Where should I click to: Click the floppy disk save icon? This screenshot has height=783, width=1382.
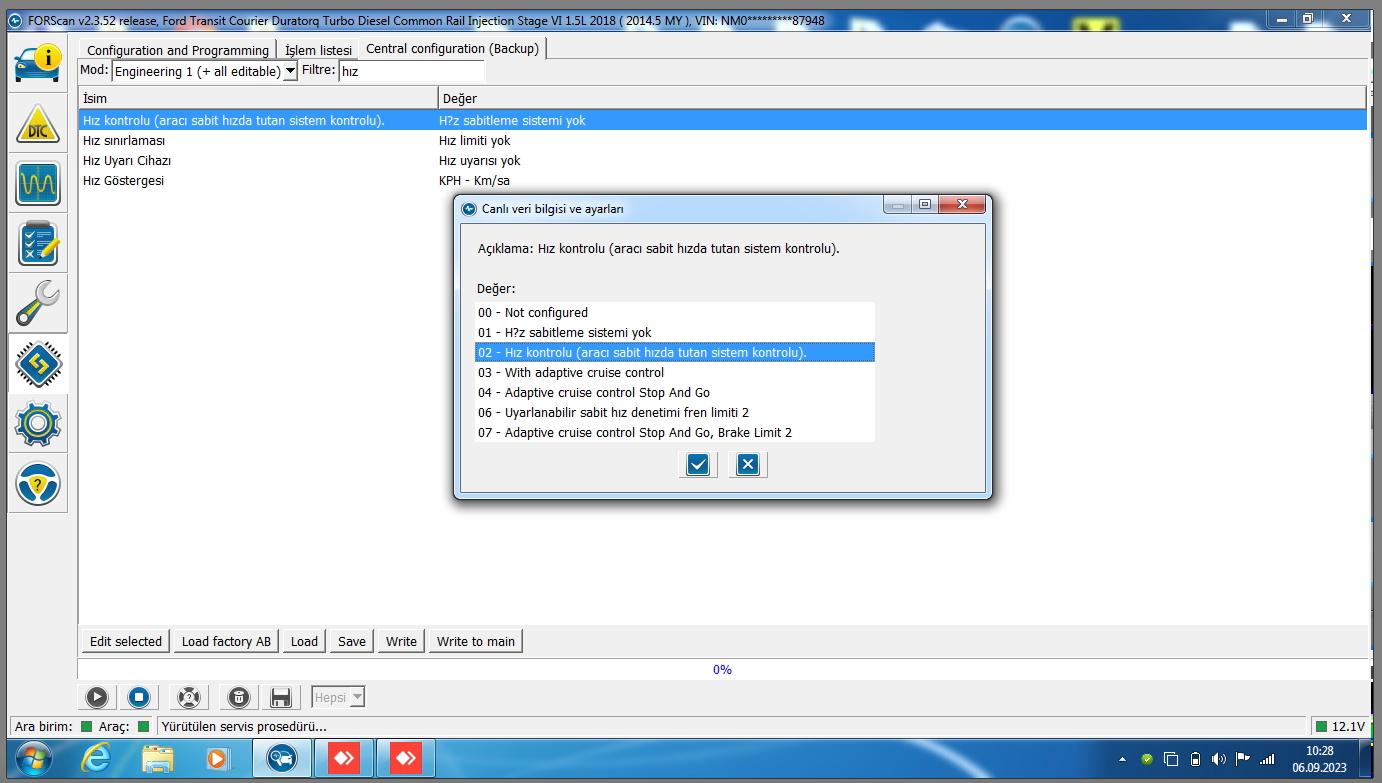tap(280, 697)
